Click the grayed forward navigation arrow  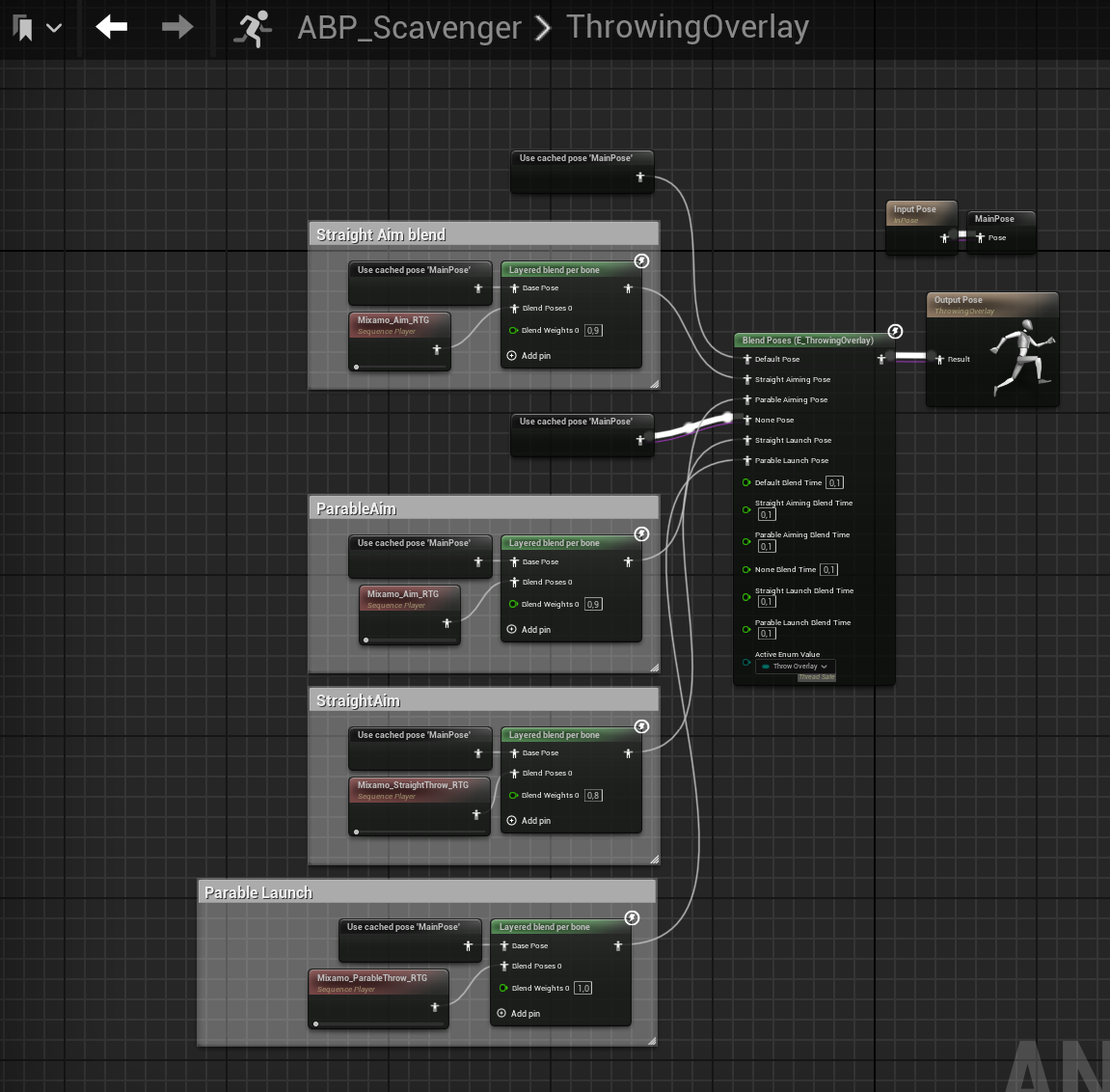176,27
